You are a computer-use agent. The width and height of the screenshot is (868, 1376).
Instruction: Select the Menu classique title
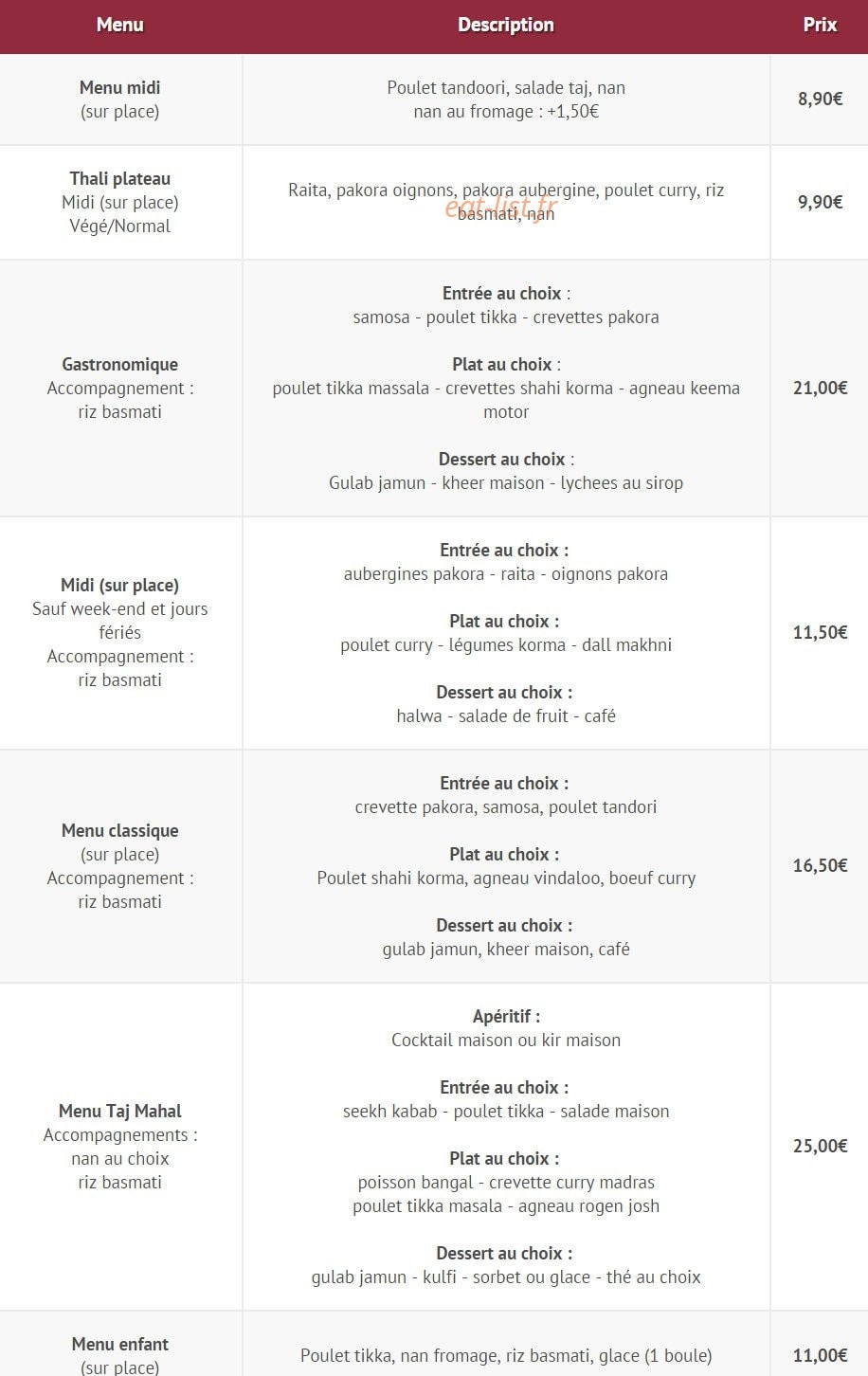point(120,830)
